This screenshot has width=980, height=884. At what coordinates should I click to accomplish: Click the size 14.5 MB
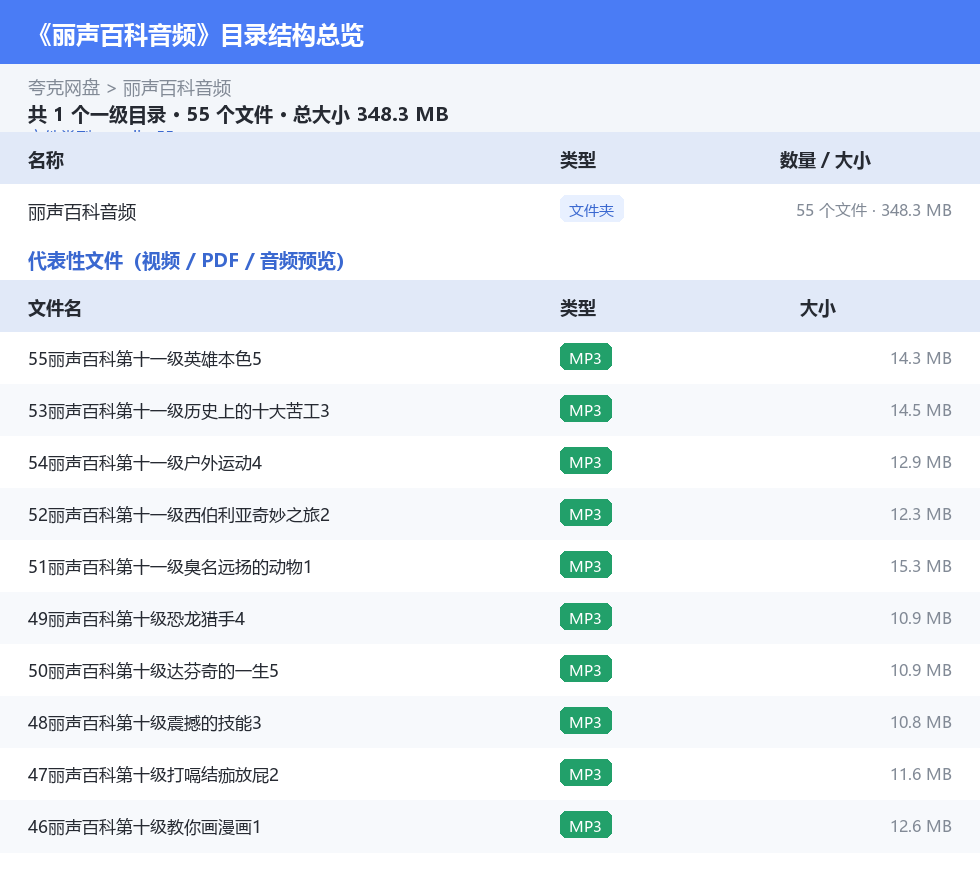(921, 410)
